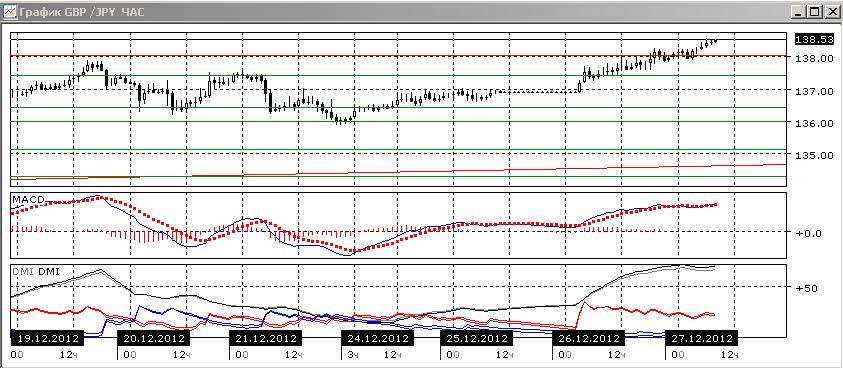The width and height of the screenshot is (843, 369).
Task: Select the 25.12.2012 date marker
Action: point(476,339)
